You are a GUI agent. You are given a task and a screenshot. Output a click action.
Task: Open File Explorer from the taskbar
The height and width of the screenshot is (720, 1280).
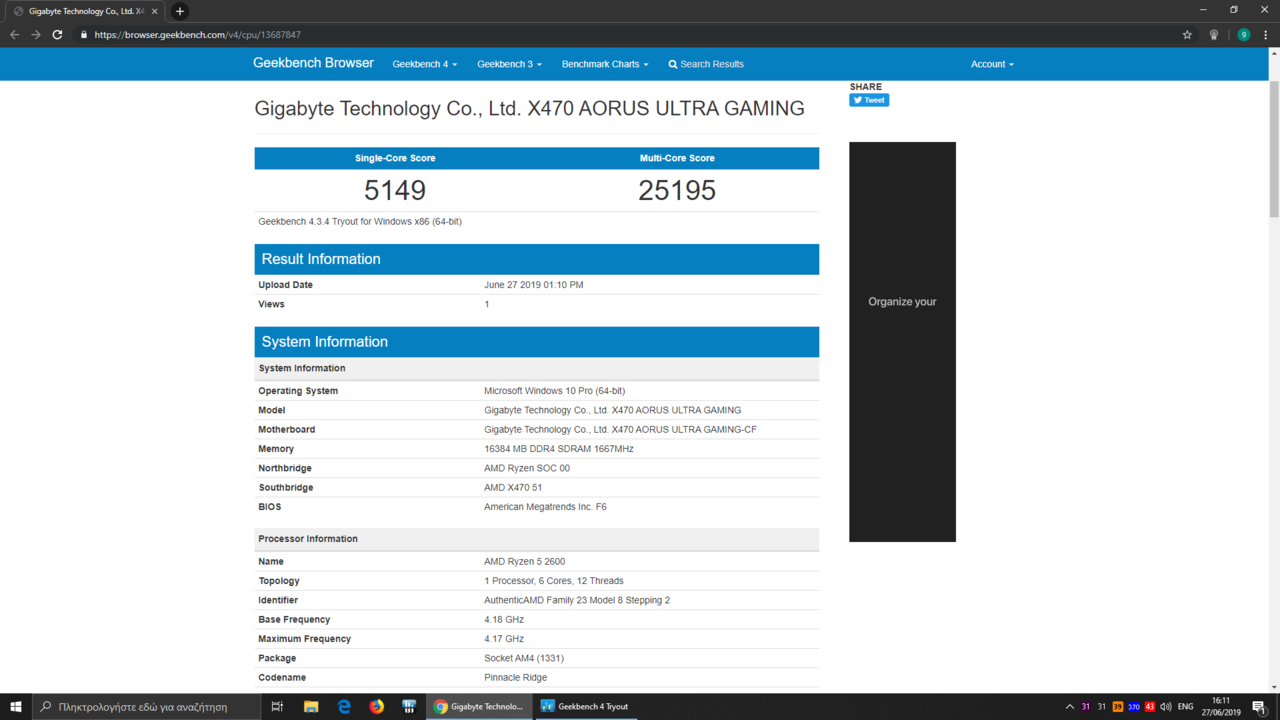[x=311, y=706]
